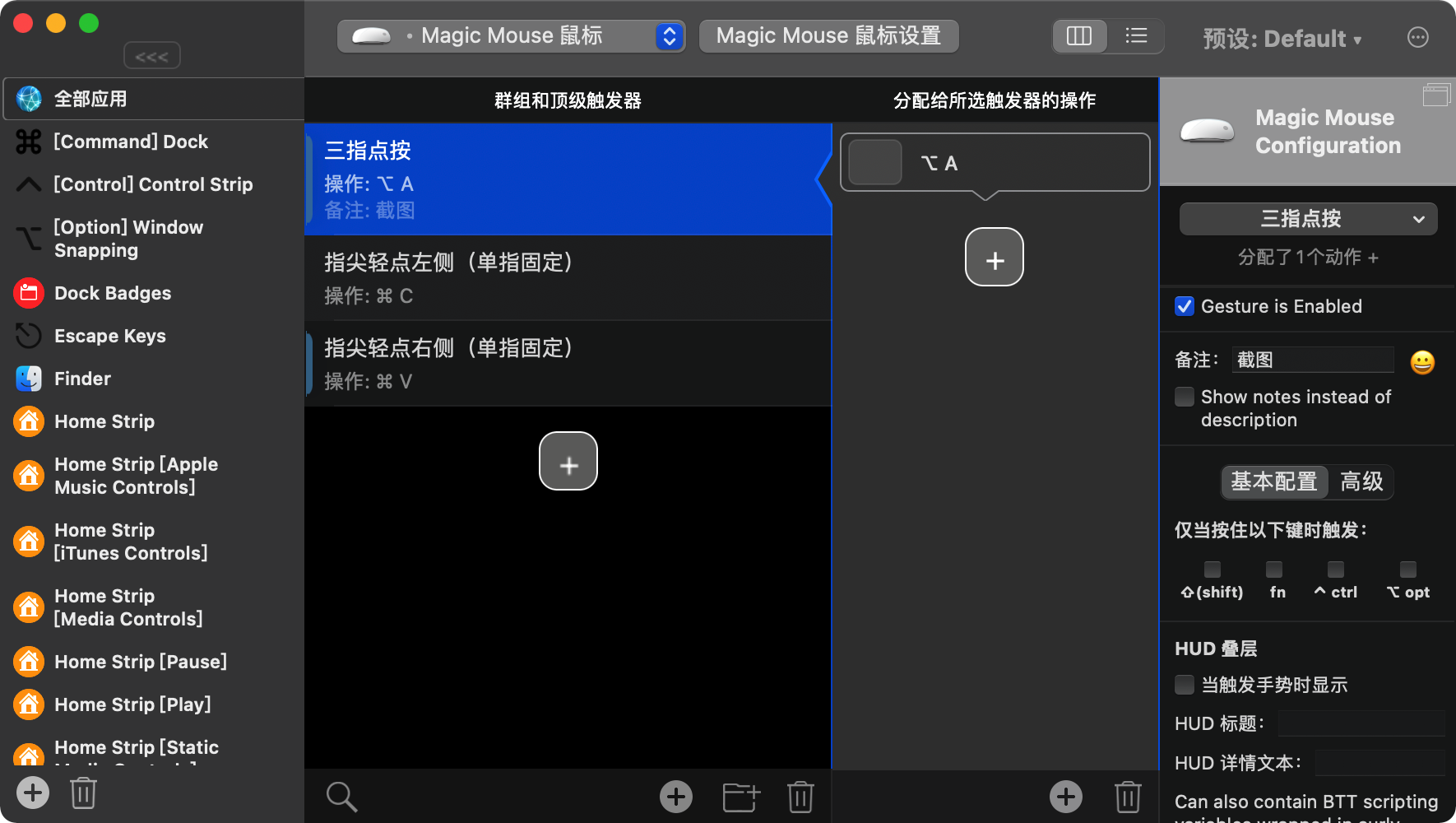Add a new app with sidebar plus
This screenshot has height=823, width=1456.
click(x=33, y=793)
